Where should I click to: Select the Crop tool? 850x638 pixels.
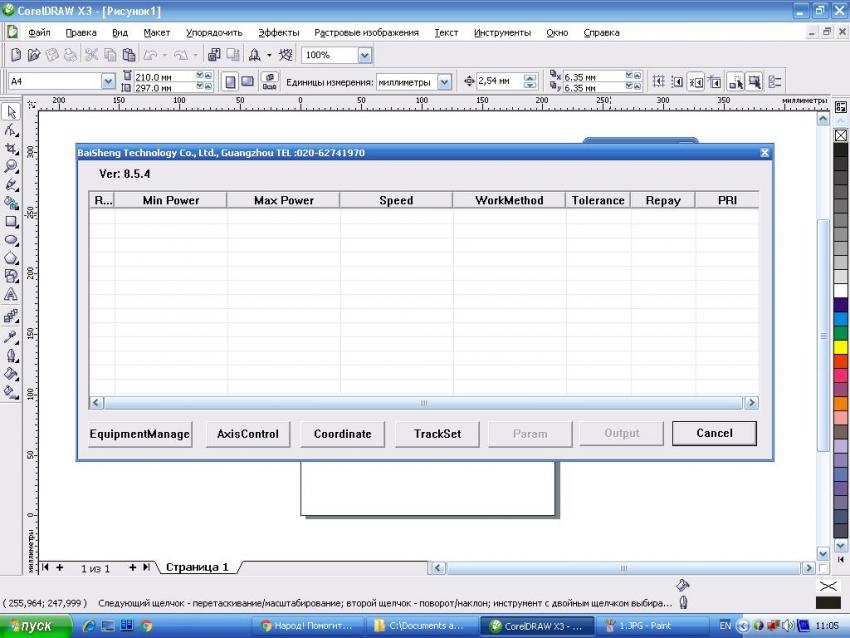11,148
